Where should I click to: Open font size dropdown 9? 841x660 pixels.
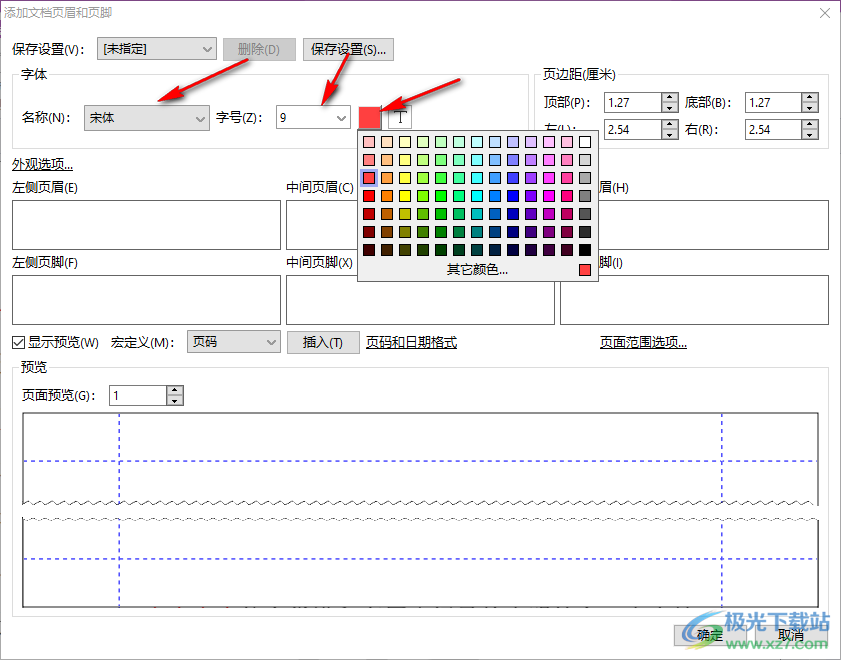click(x=313, y=117)
